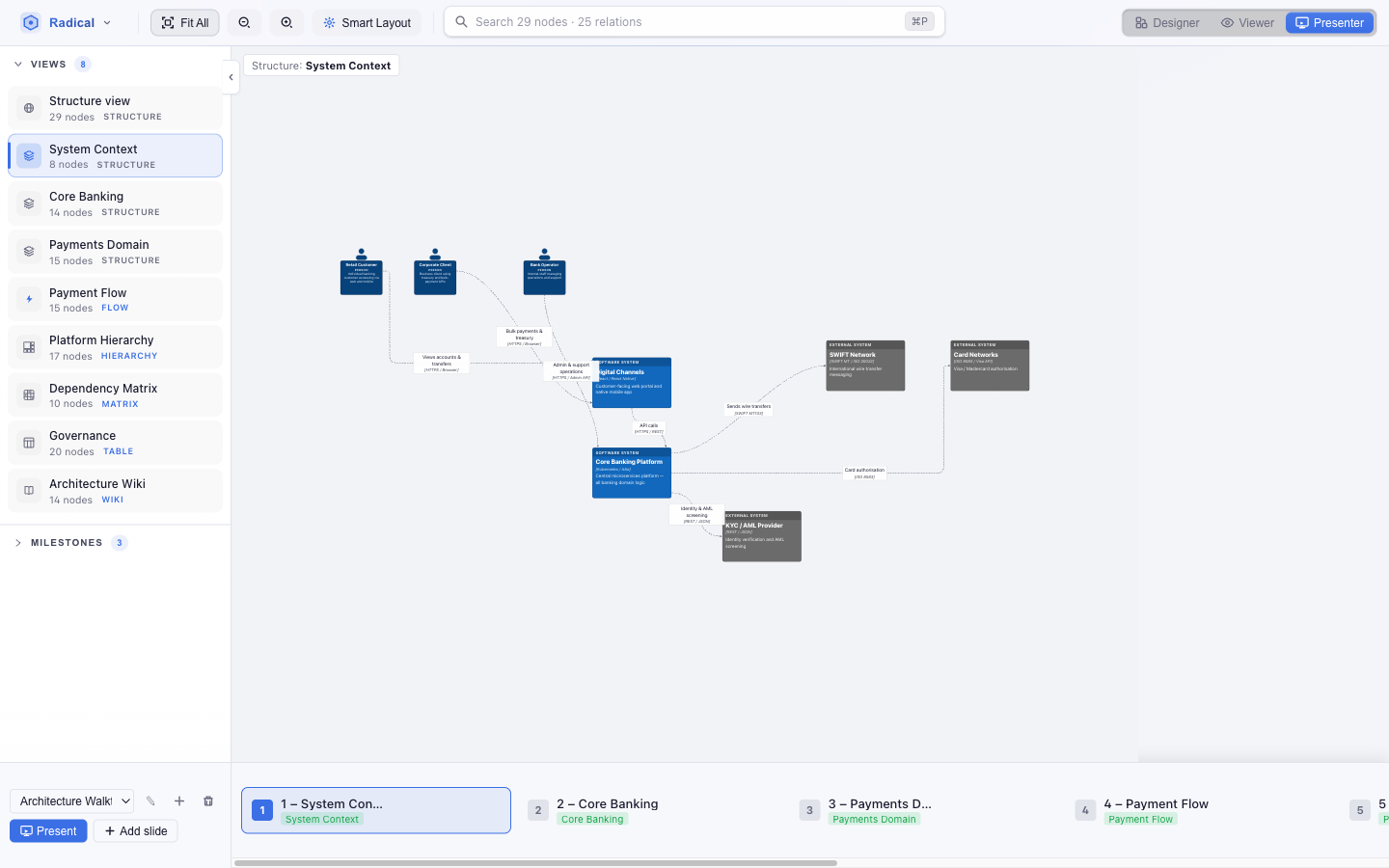Image resolution: width=1389 pixels, height=868 pixels.
Task: Switch to Viewer mode
Action: click(1247, 22)
